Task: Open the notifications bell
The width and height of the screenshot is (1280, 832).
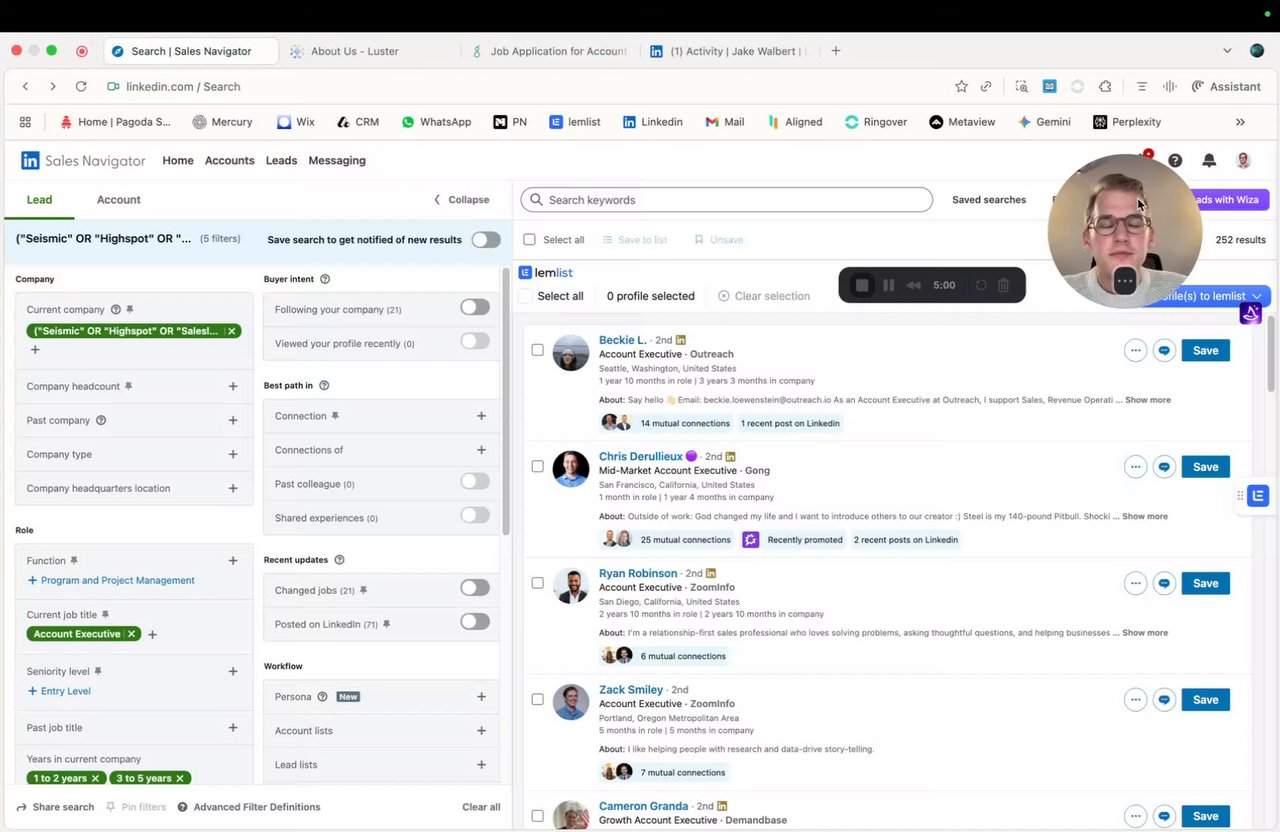Action: point(1209,160)
